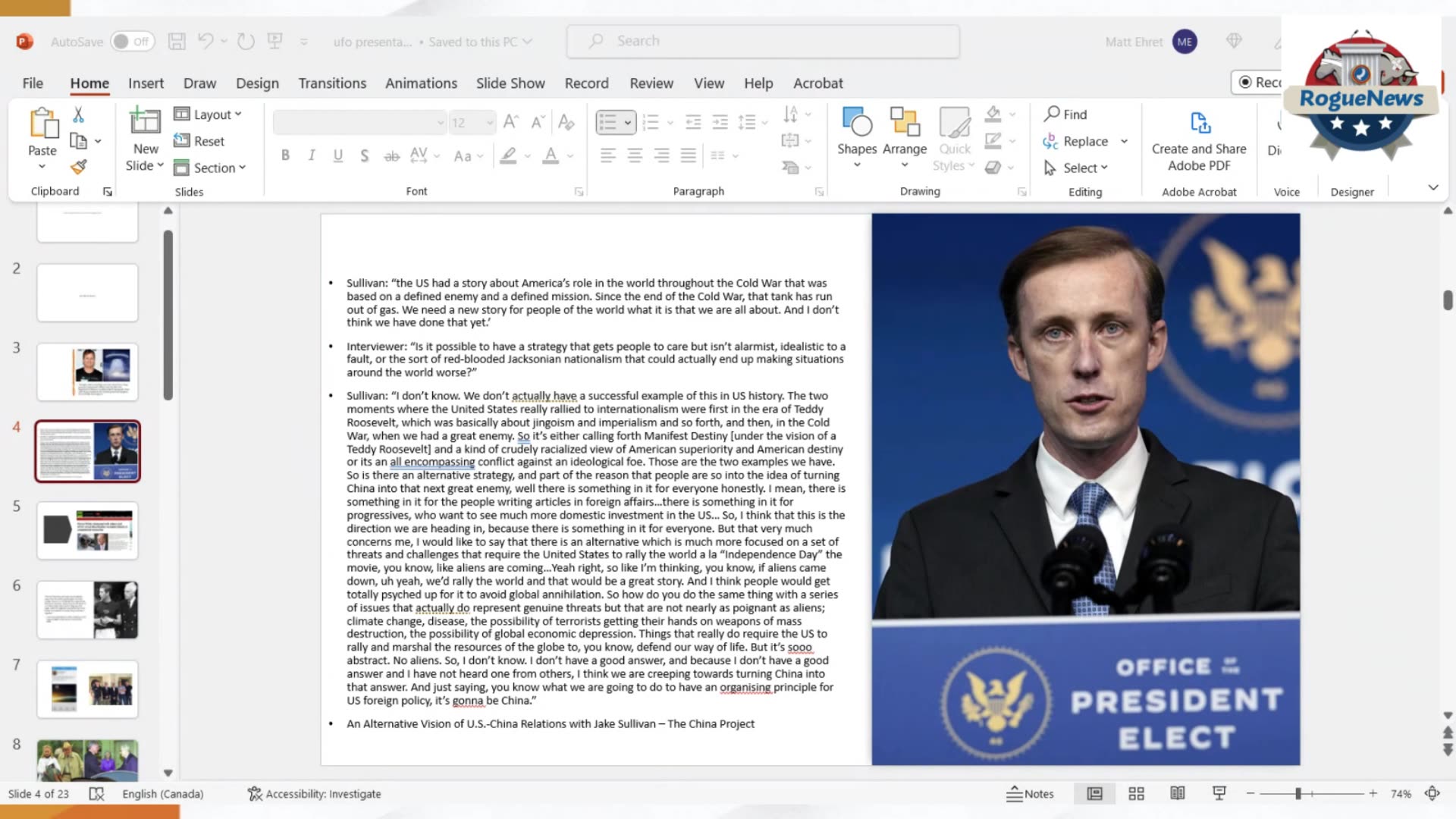This screenshot has height=819, width=1456.
Task: Switch to the Slide Show tab
Action: (x=510, y=83)
